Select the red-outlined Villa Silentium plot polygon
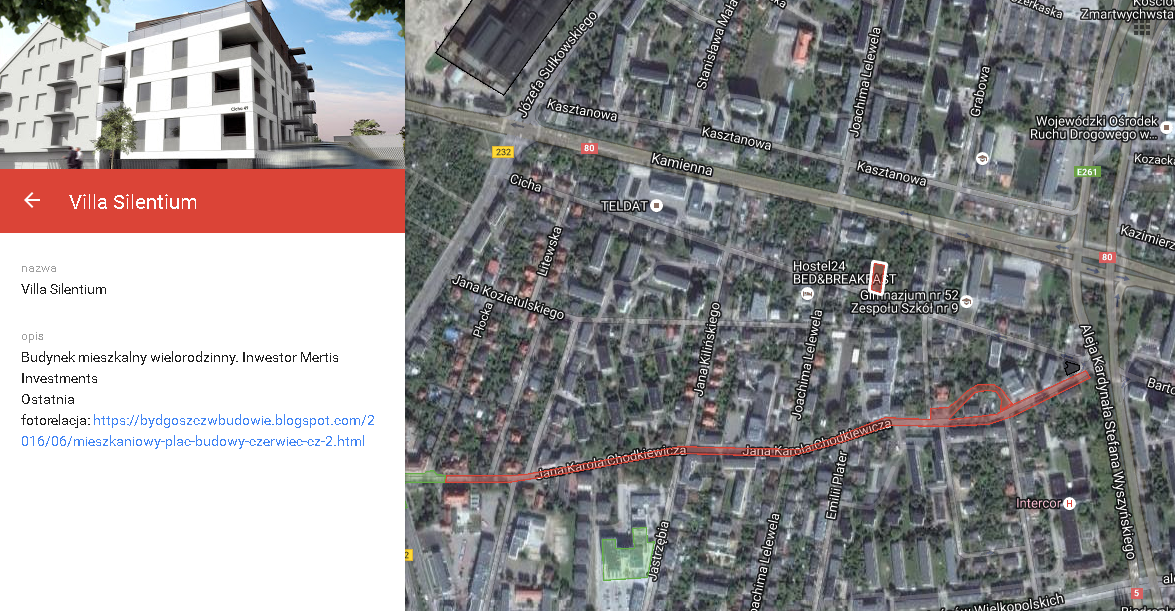This screenshot has width=1175, height=611. (878, 277)
